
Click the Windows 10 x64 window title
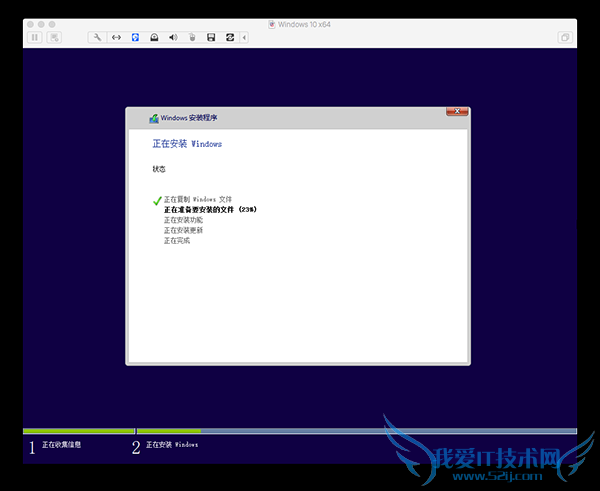(305, 24)
